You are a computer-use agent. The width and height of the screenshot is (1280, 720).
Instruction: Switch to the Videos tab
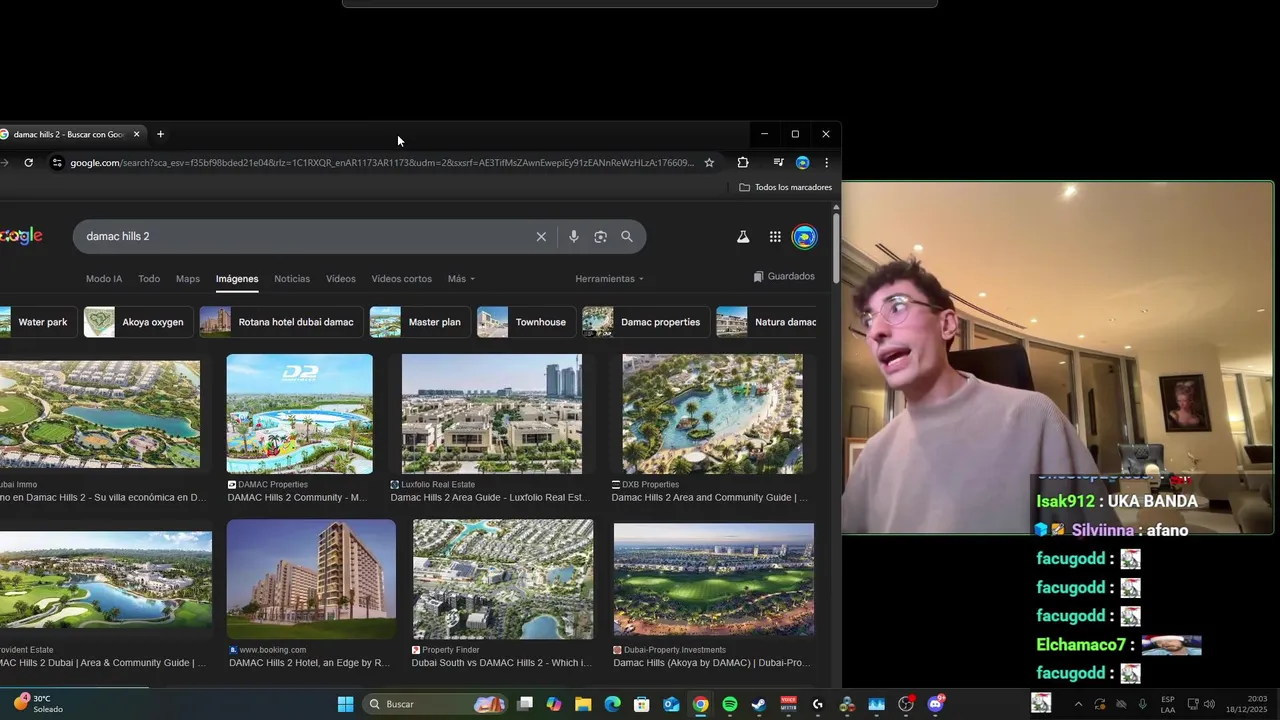click(341, 279)
